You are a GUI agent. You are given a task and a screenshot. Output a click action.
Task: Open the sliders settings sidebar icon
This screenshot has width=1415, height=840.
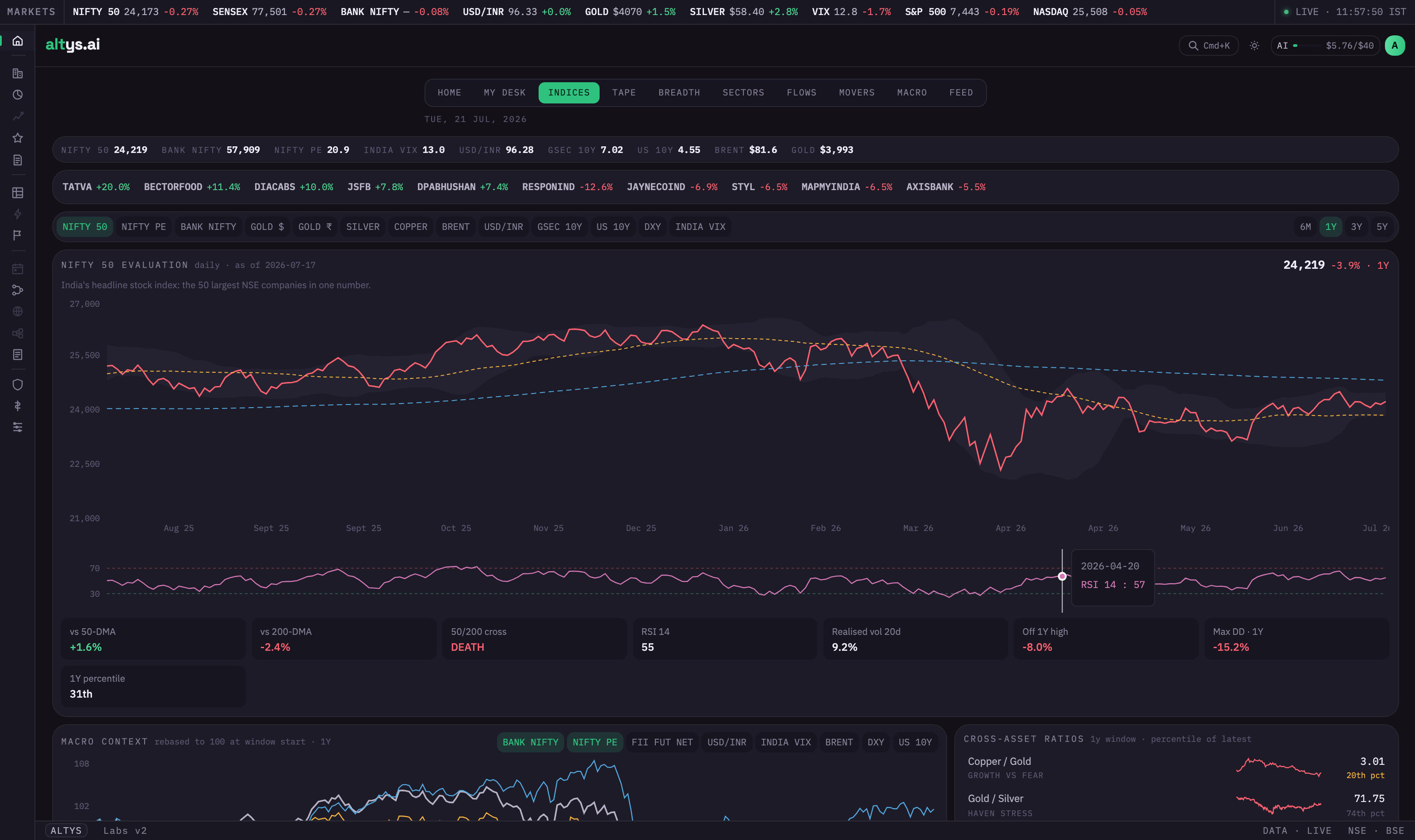pos(18,428)
